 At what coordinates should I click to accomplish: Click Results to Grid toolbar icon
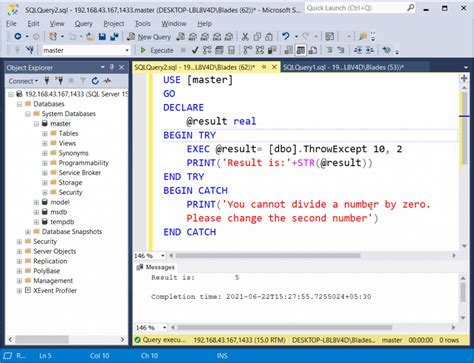(x=300, y=50)
